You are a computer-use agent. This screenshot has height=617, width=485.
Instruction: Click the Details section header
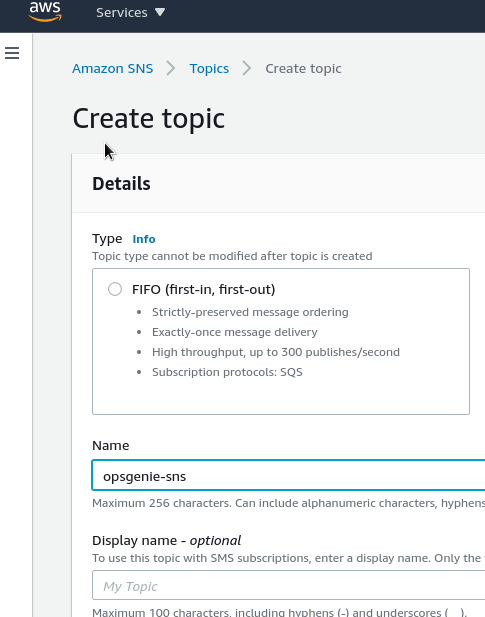click(121, 184)
